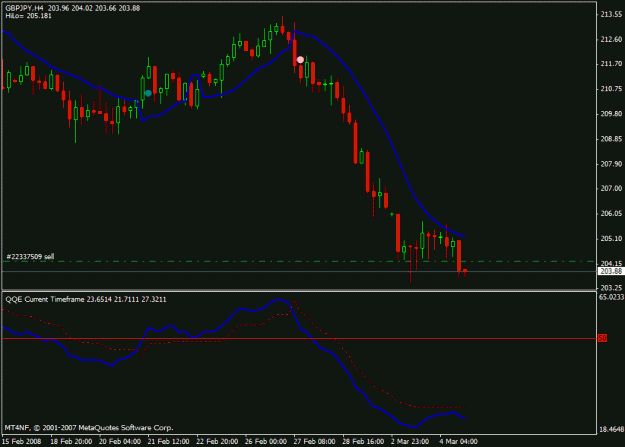Viewport: 625px width, 447px height.
Task: Click the 210.75 price axis label
Action: pyautogui.click(x=611, y=89)
